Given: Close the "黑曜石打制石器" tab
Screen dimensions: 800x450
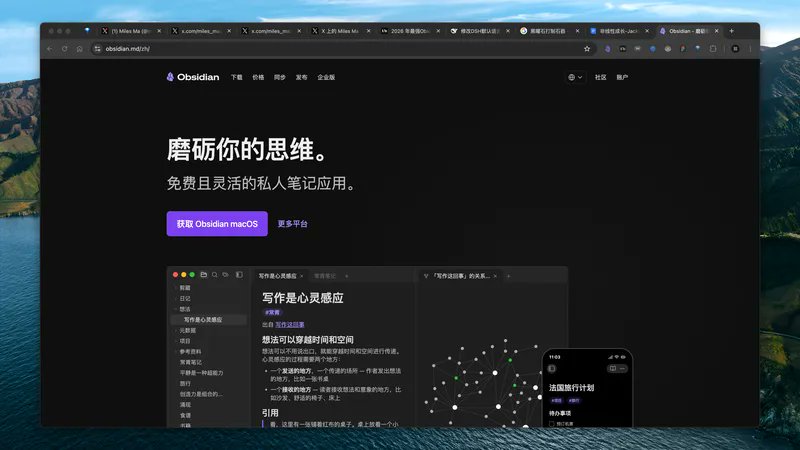Looking at the screenshot, I should point(578,31).
